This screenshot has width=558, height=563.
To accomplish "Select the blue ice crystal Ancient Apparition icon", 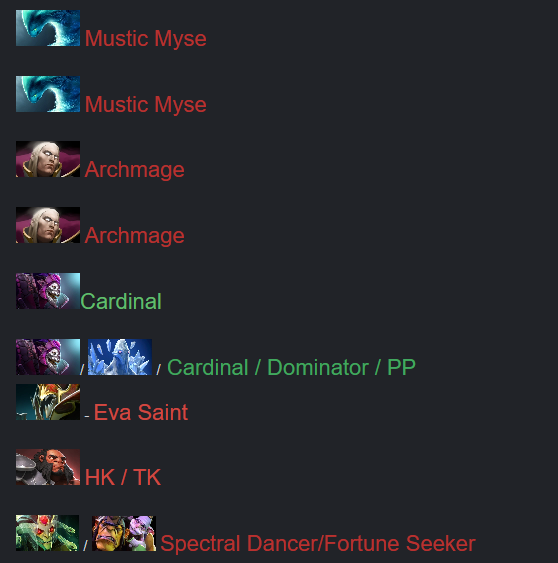I will click(120, 357).
